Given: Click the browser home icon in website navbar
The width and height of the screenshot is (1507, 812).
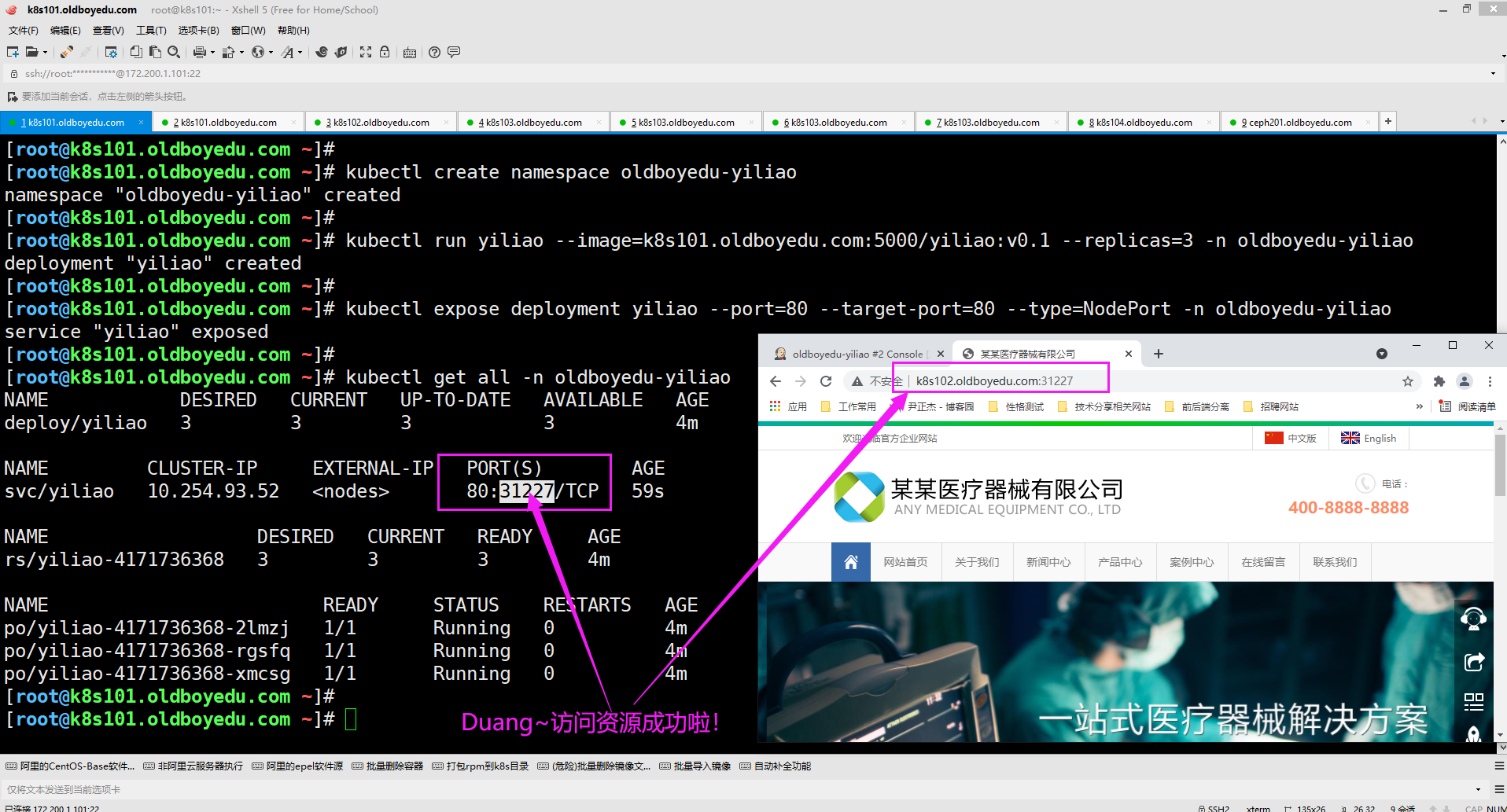Looking at the screenshot, I should [x=850, y=562].
